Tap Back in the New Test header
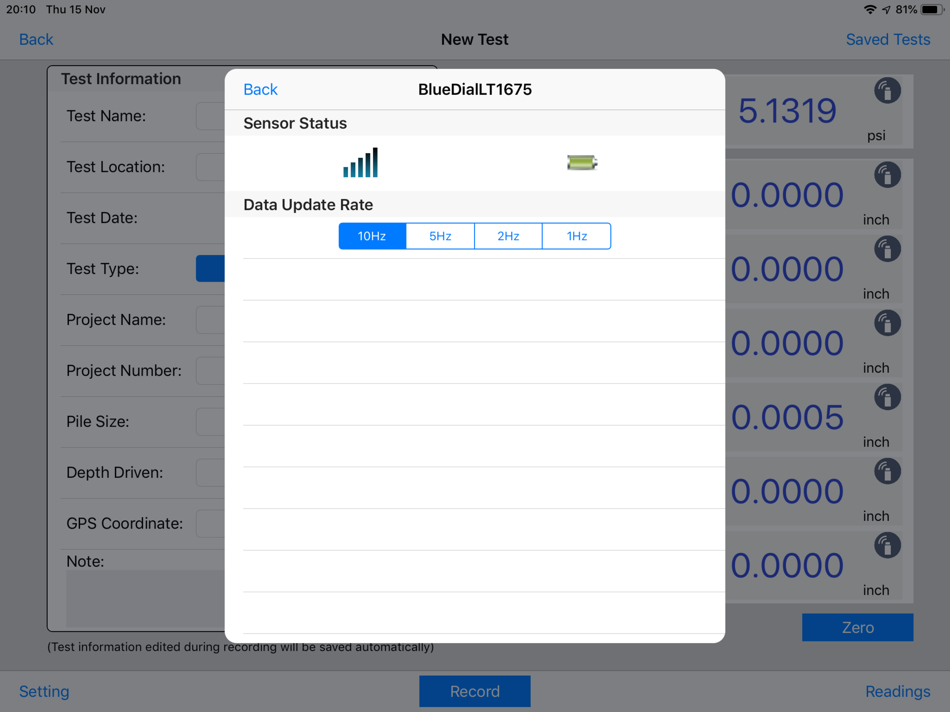The image size is (950, 712). [36, 39]
